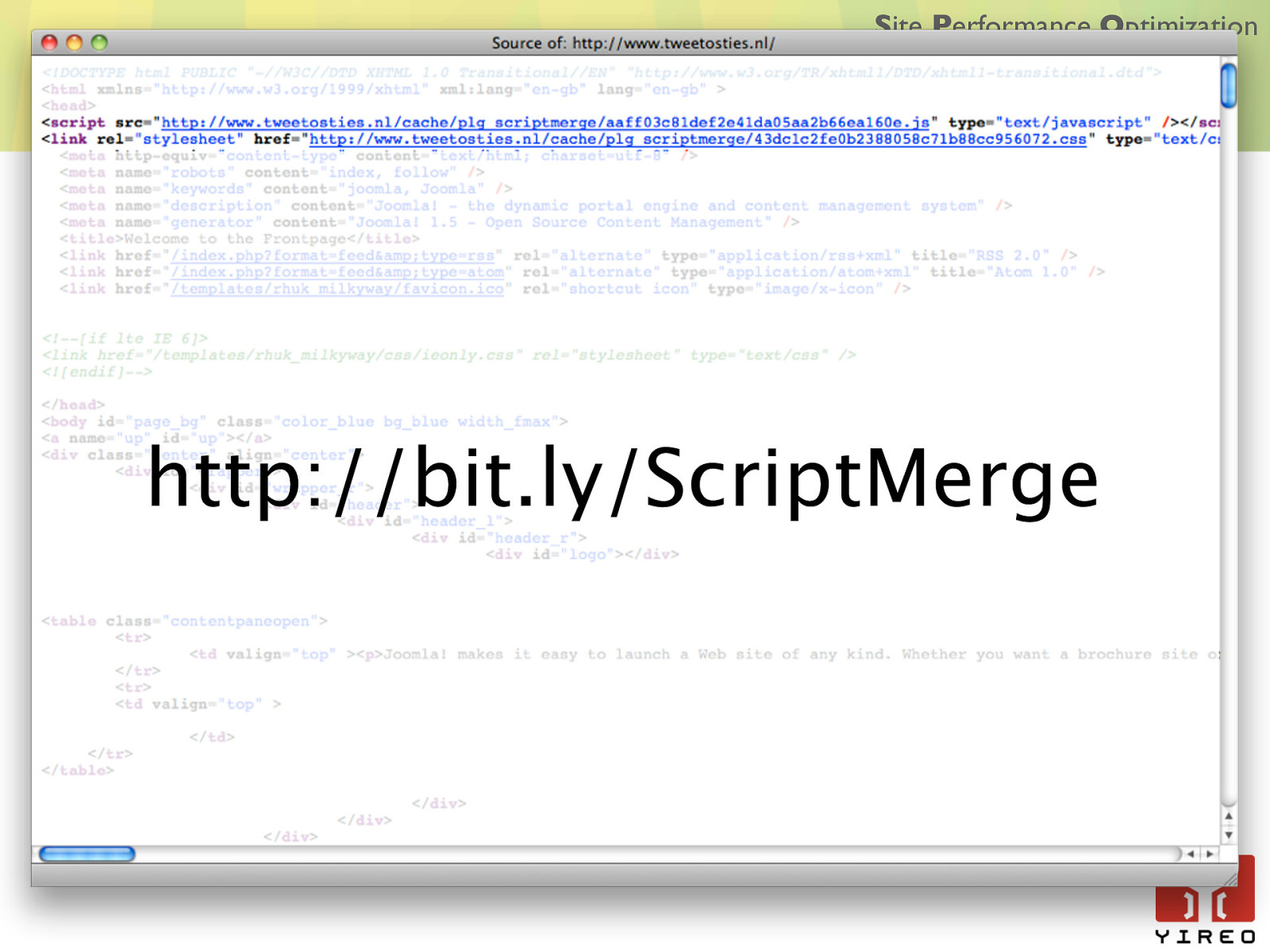Click the 'contentpaneopen' table class line

point(184,621)
